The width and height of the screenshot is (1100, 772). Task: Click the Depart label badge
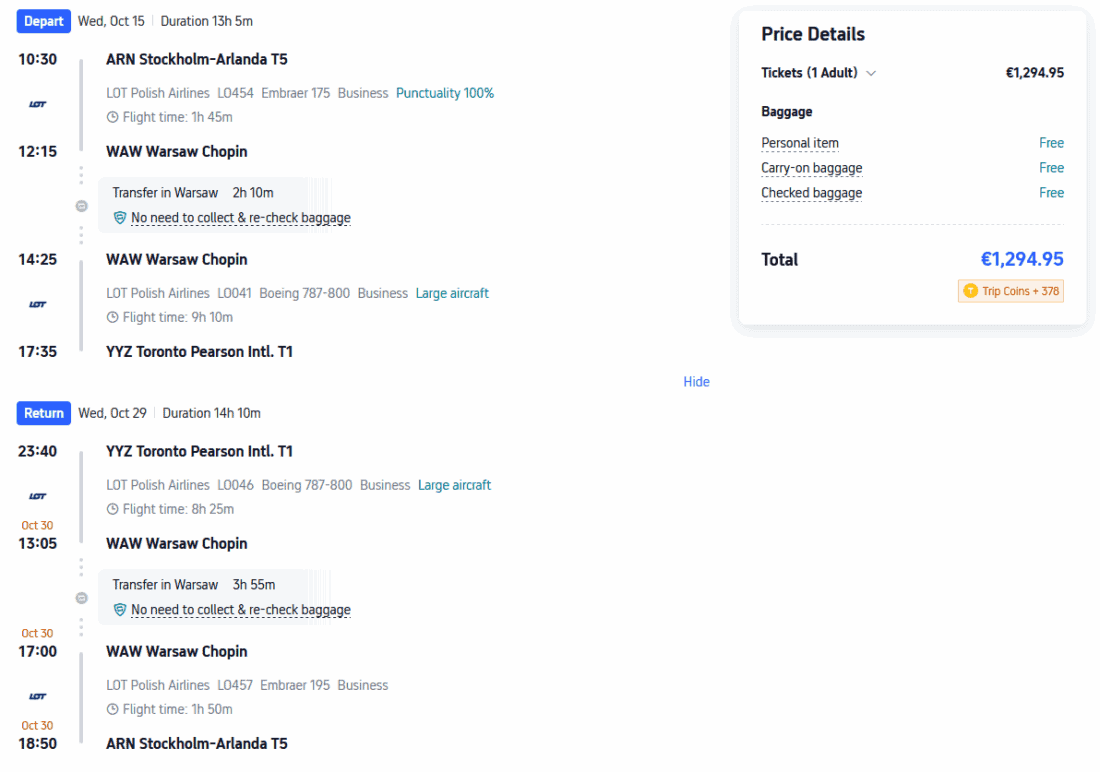(43, 21)
